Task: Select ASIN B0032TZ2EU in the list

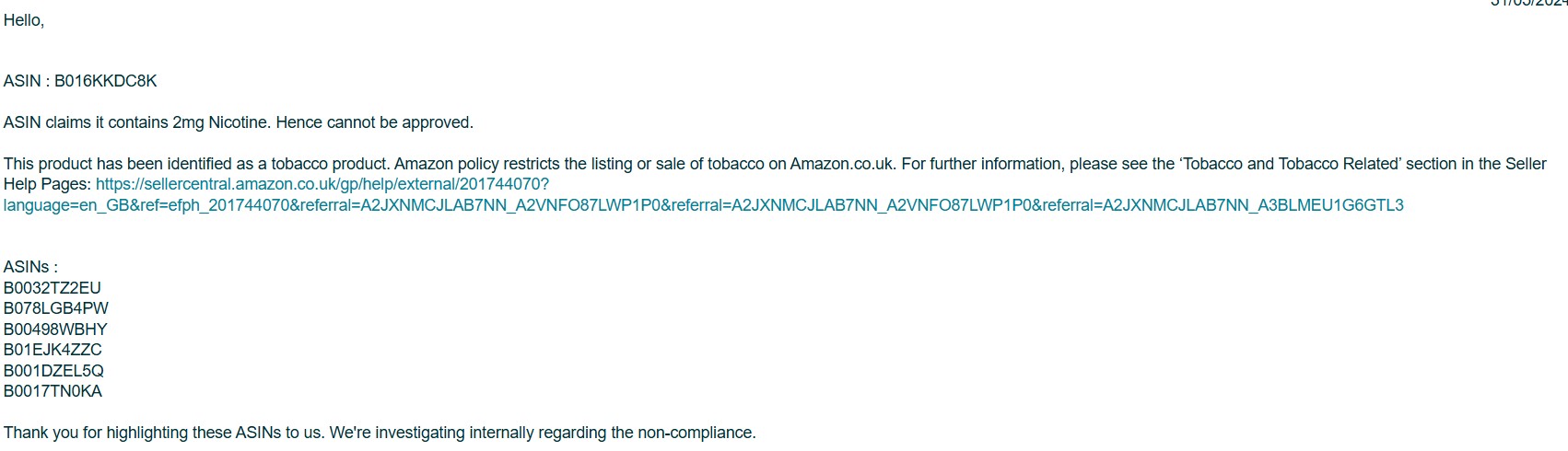Action: [x=53, y=288]
